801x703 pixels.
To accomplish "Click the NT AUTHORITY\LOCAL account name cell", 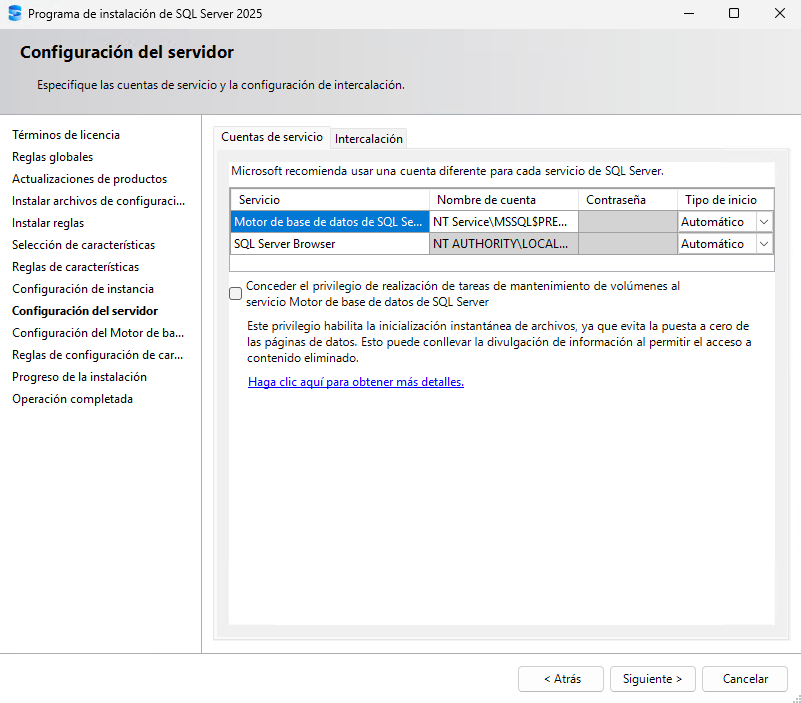I will [504, 244].
